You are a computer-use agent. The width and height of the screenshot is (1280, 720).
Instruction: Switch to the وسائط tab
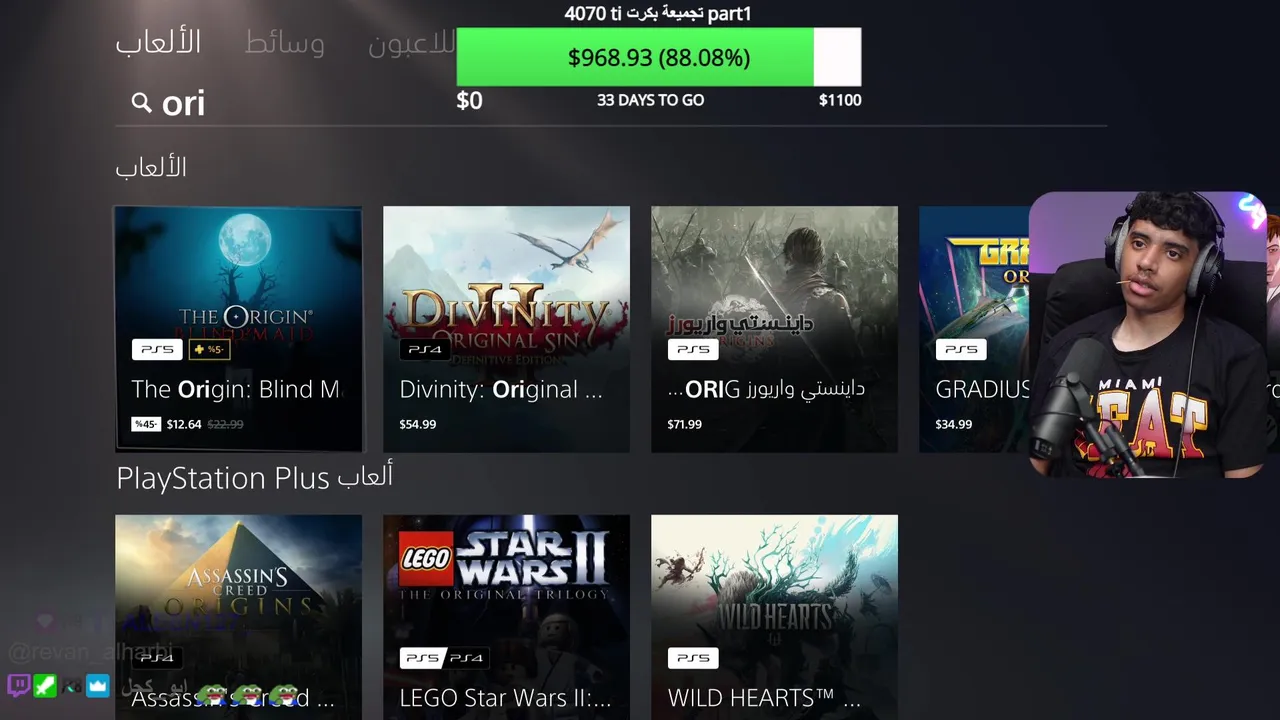tap(285, 43)
